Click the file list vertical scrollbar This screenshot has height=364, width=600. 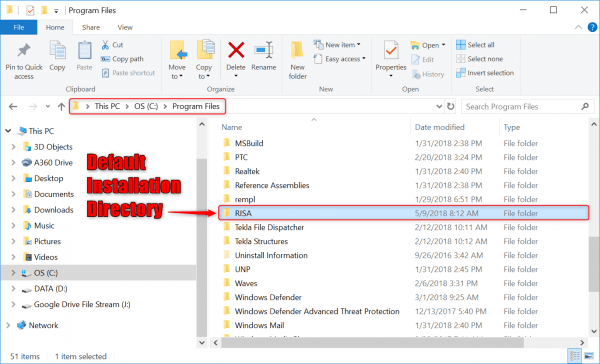593,264
